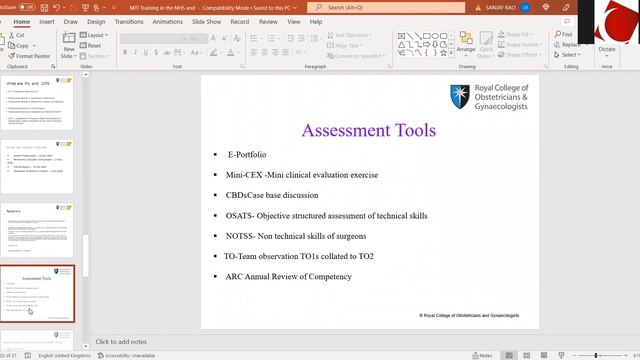Open the Animations tab
This screenshot has height=360, width=640.
tap(167, 22)
